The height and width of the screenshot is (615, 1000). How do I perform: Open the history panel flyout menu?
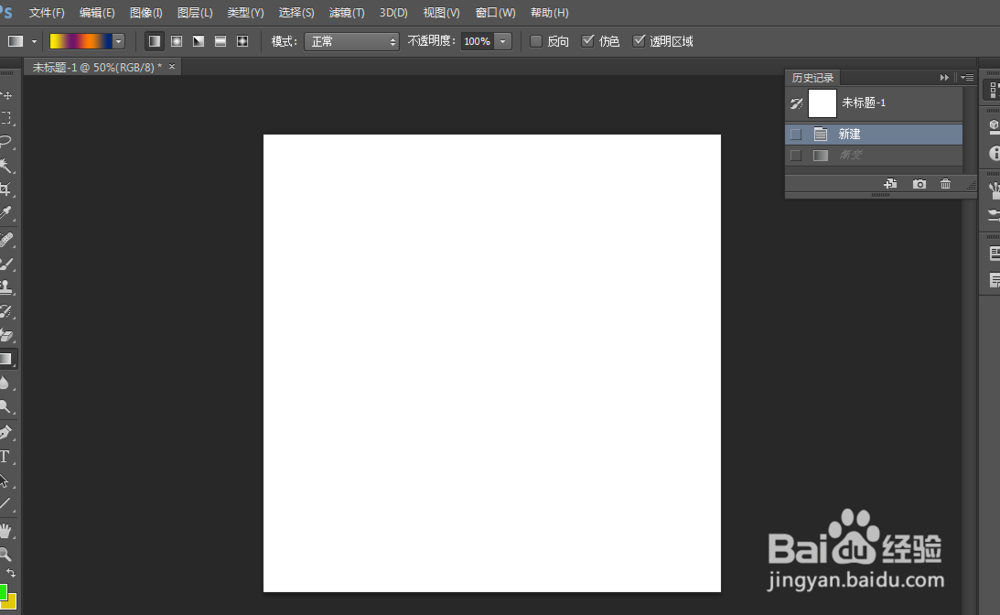pyautogui.click(x=967, y=77)
